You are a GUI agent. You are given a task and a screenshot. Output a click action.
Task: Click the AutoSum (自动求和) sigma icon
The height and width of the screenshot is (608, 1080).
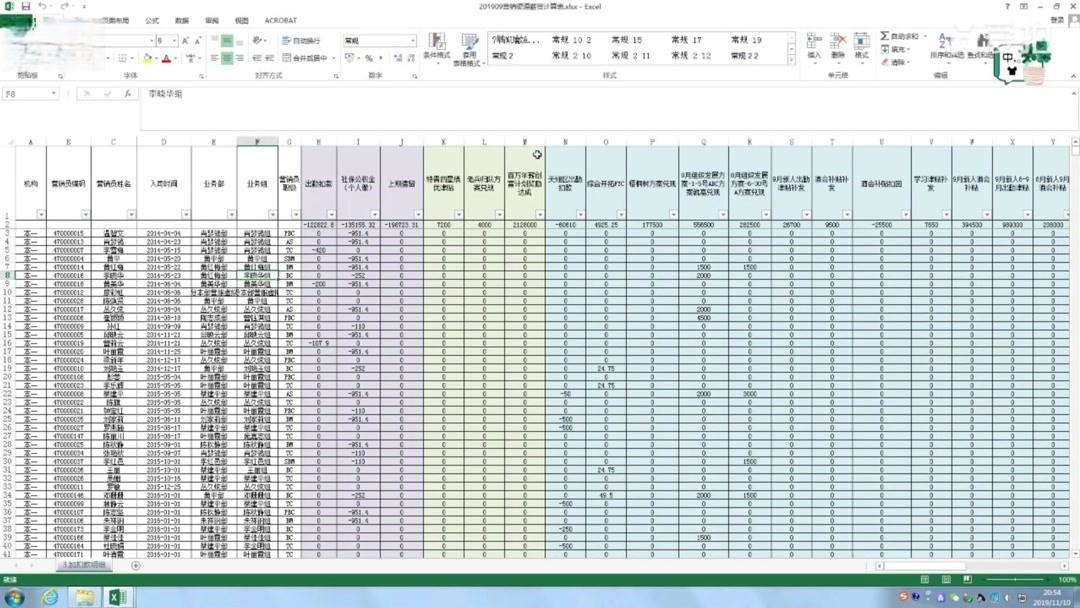click(x=884, y=36)
